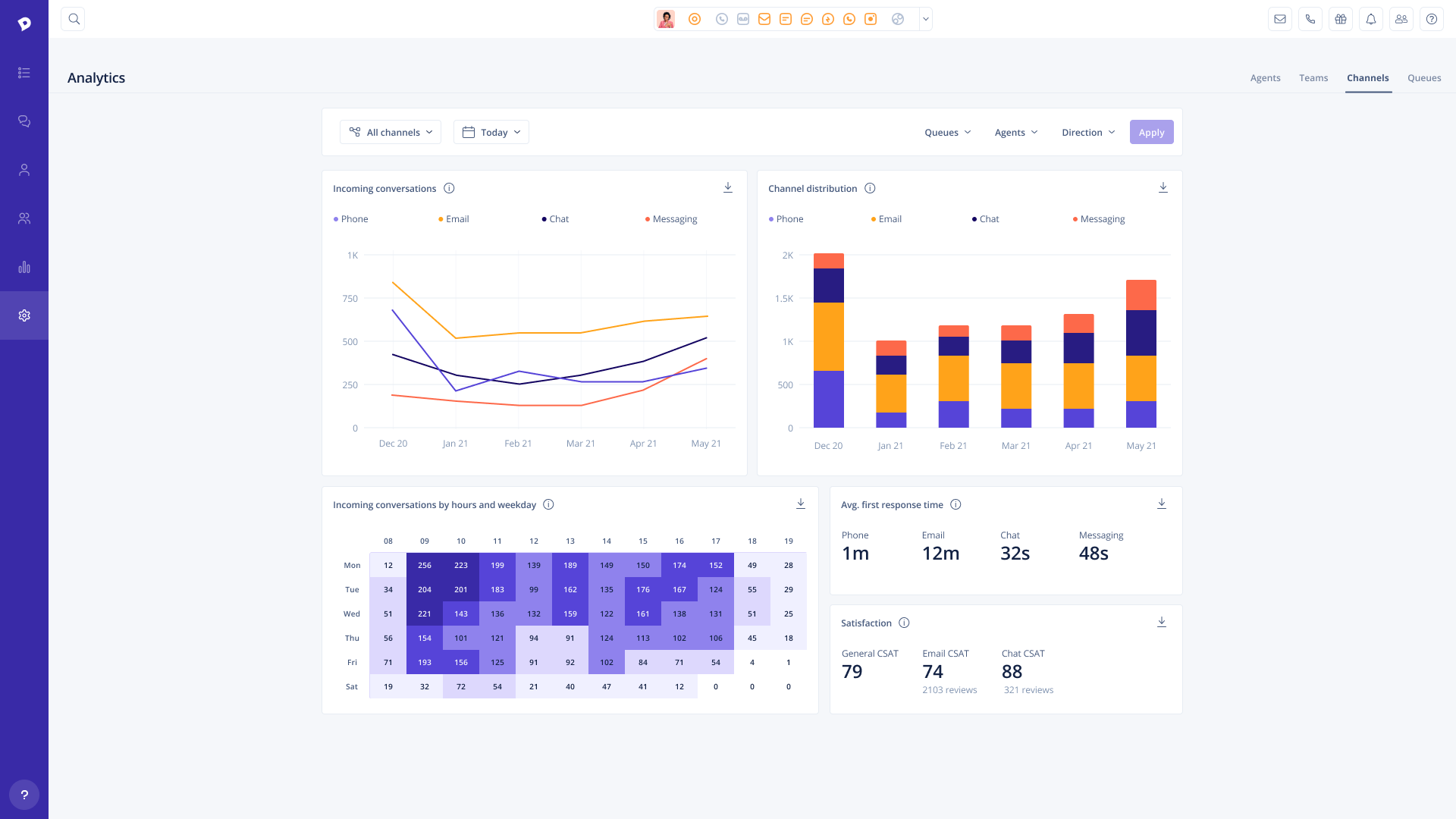The height and width of the screenshot is (819, 1456).
Task: Download Avg. first response time data
Action: [1162, 504]
